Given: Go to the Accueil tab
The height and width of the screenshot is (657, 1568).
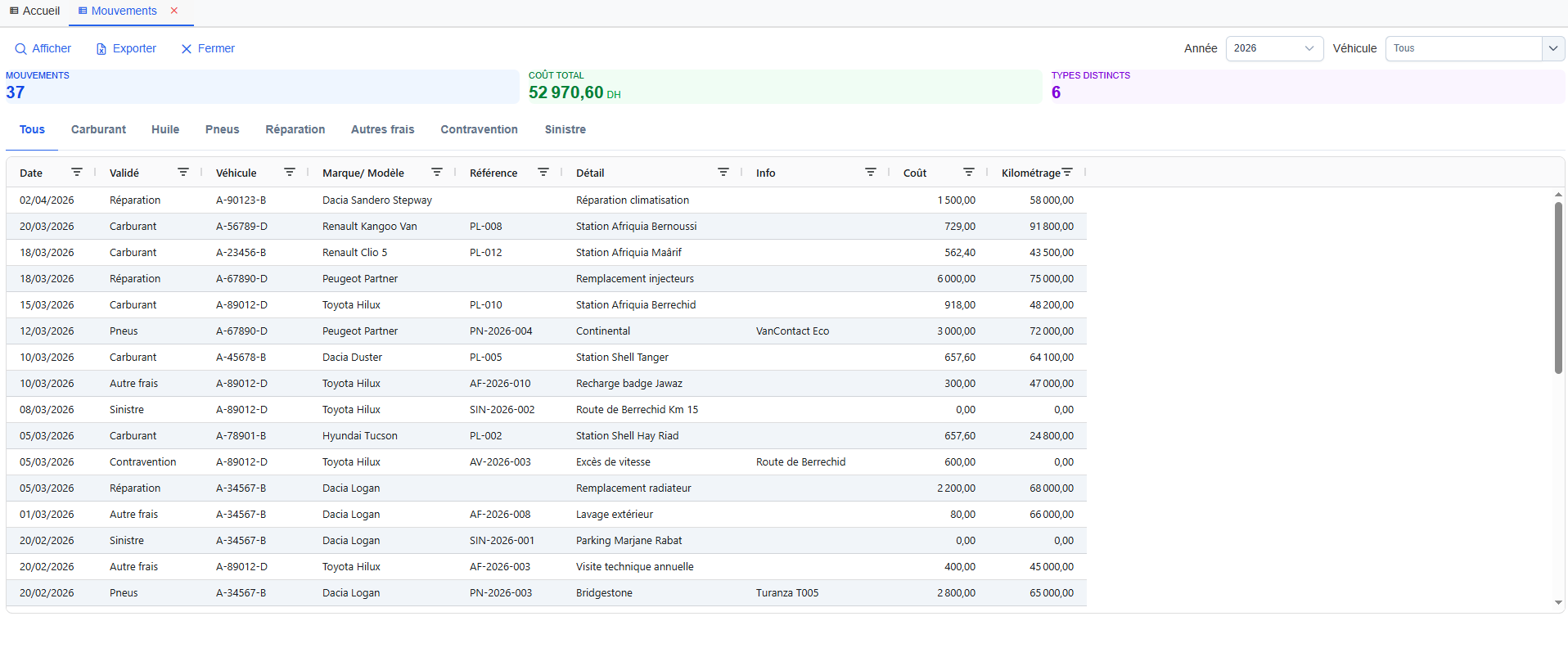Looking at the screenshot, I should tap(34, 11).
